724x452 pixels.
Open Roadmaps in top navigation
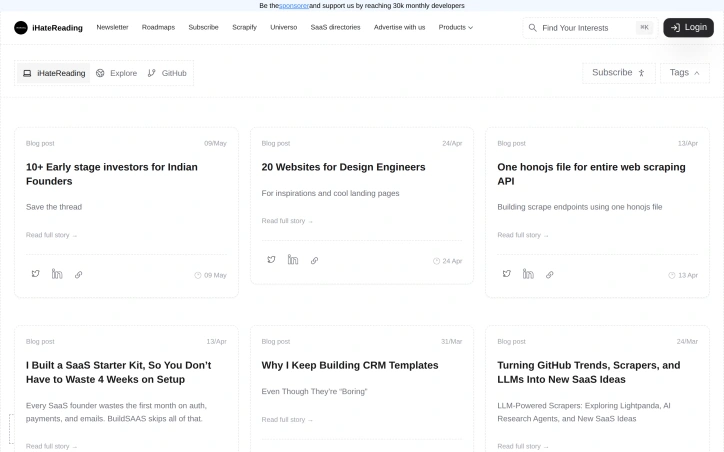[158, 27]
